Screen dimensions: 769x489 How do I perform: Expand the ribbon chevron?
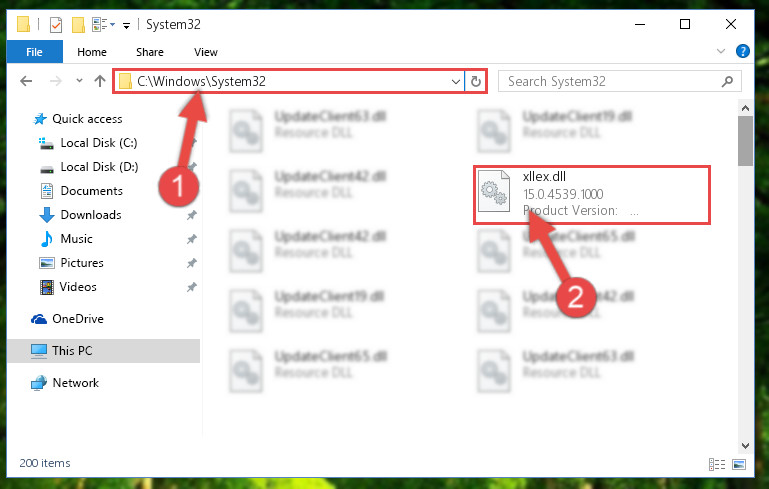coord(720,51)
